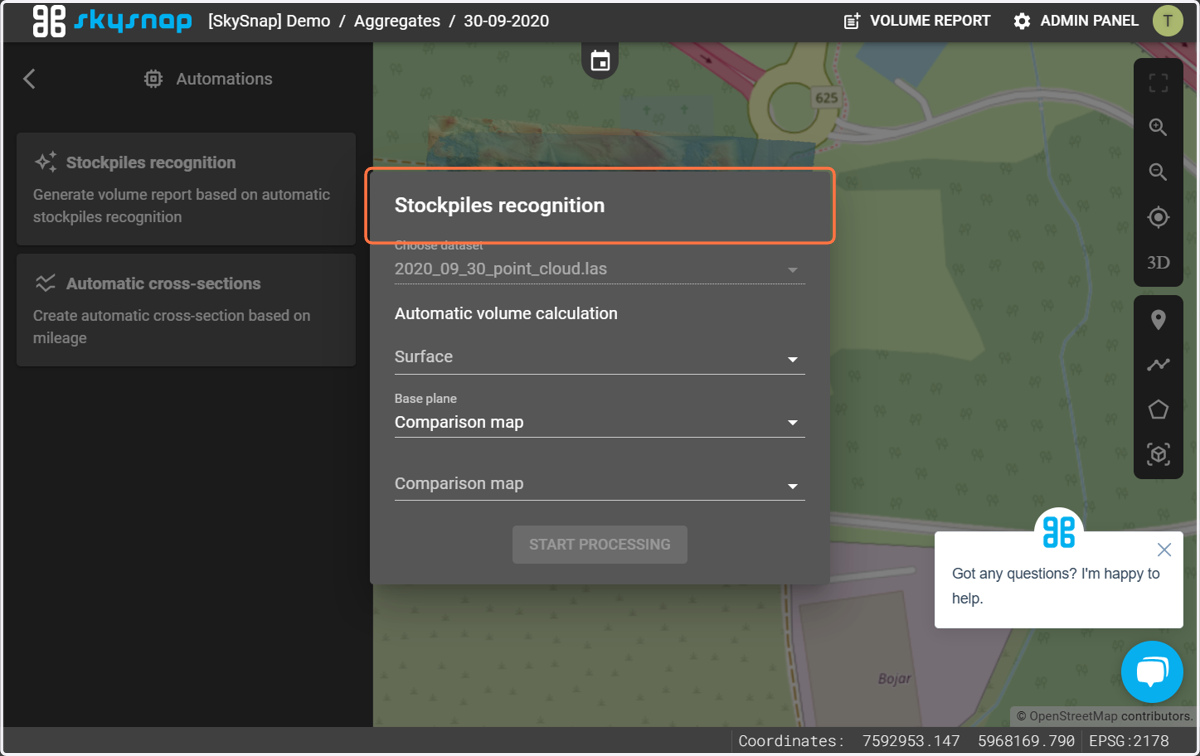
Task: Zoom in on the map
Action: pyautogui.click(x=1158, y=128)
